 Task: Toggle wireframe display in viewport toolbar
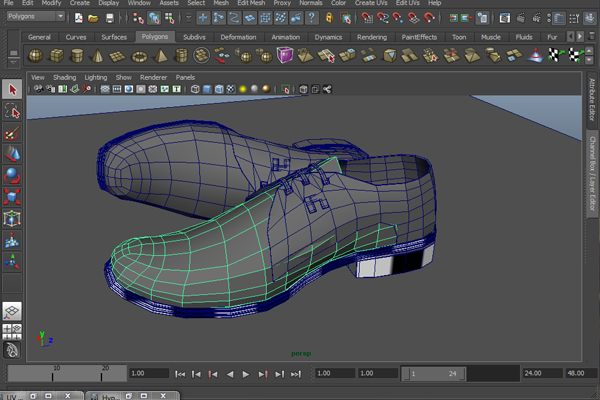click(x=195, y=89)
